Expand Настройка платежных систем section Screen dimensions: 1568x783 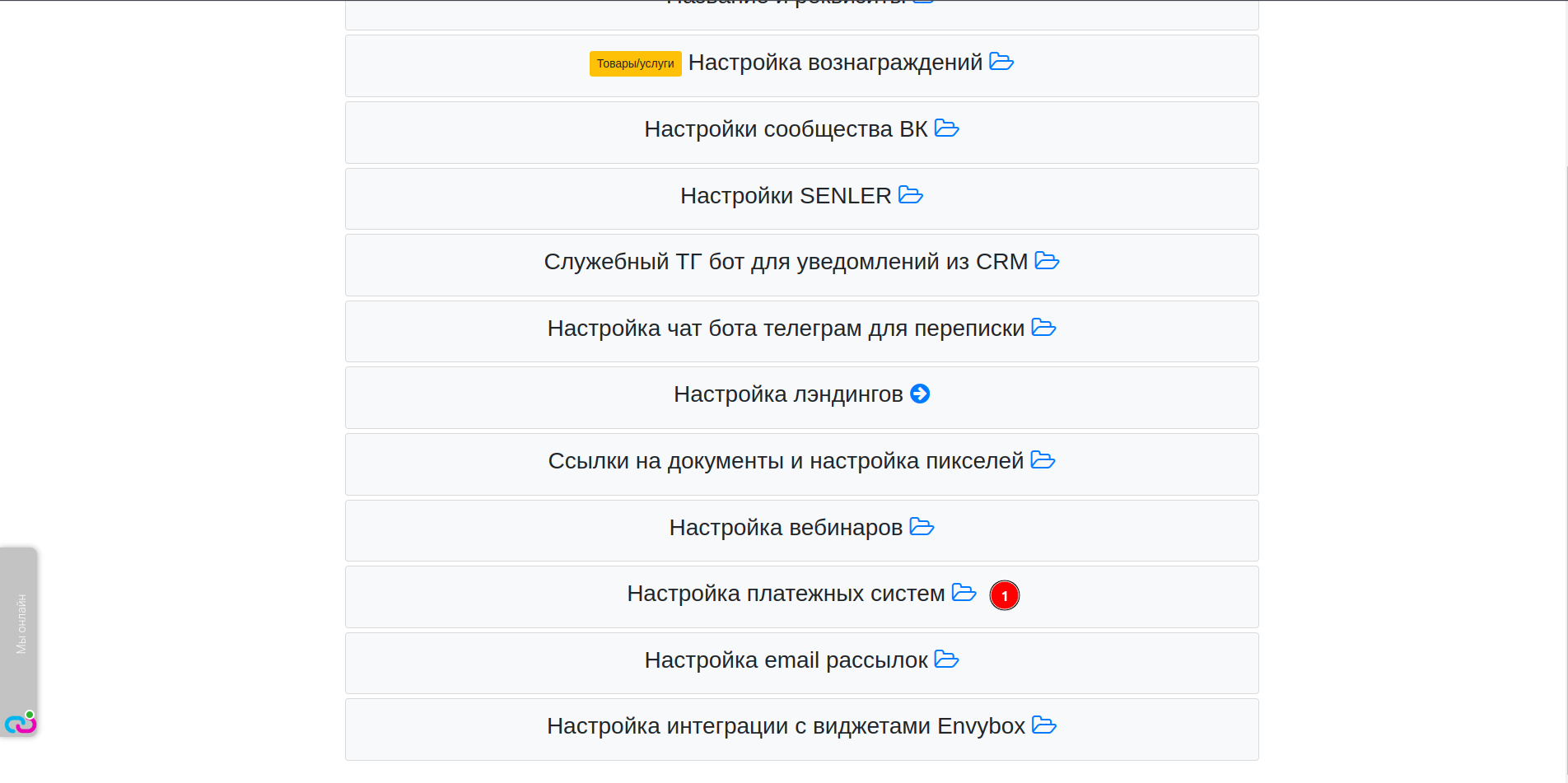[x=786, y=594]
